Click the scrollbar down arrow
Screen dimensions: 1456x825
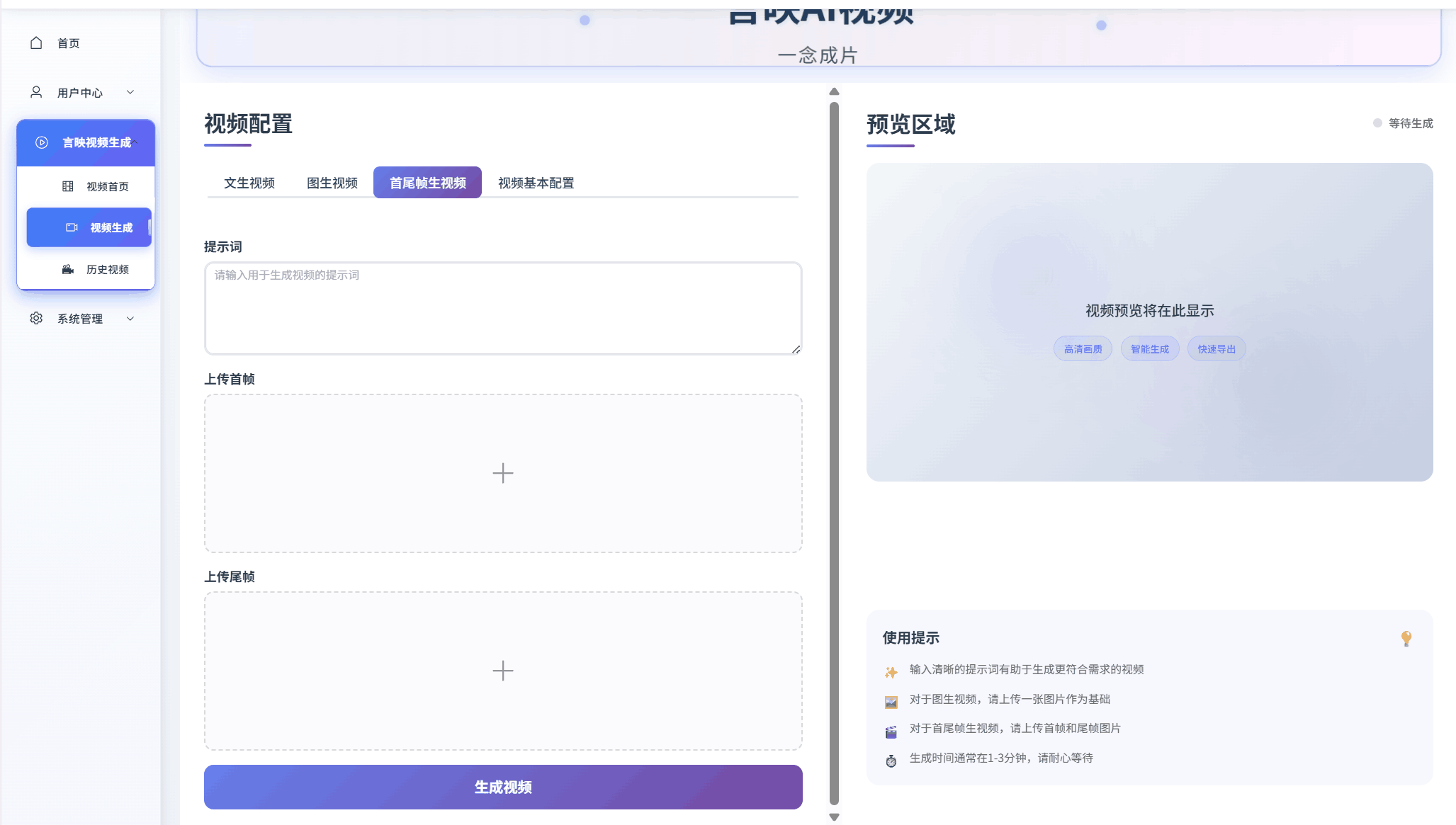pyautogui.click(x=834, y=817)
